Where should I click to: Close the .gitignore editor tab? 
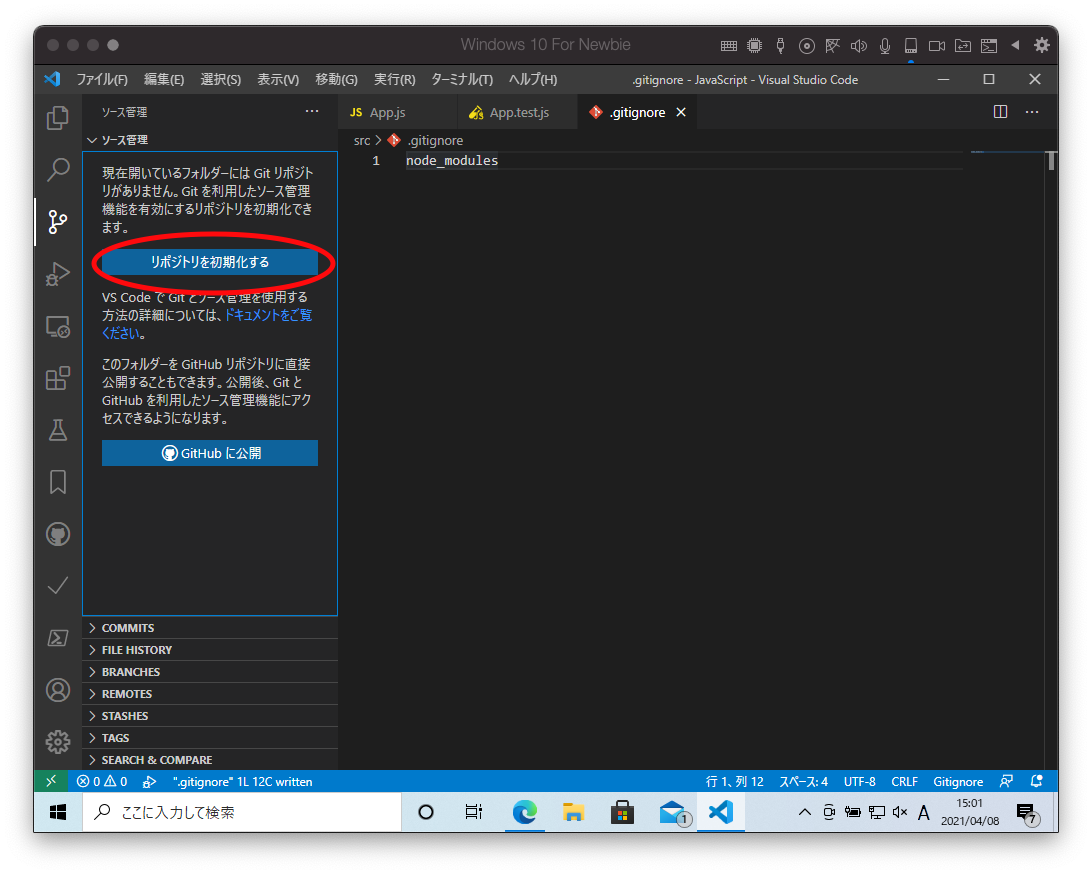pos(681,112)
